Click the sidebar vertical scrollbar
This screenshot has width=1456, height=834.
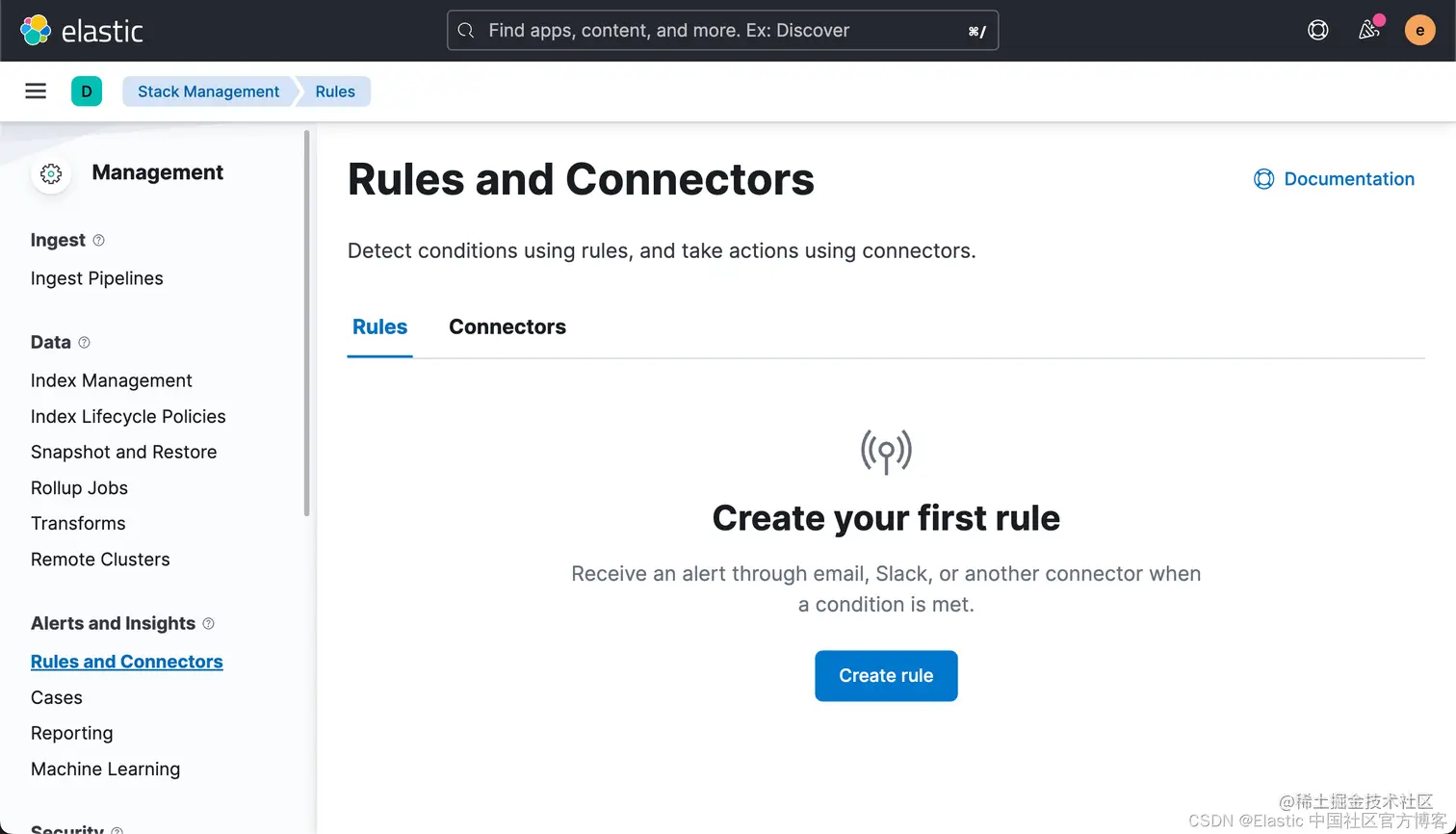pyautogui.click(x=307, y=323)
